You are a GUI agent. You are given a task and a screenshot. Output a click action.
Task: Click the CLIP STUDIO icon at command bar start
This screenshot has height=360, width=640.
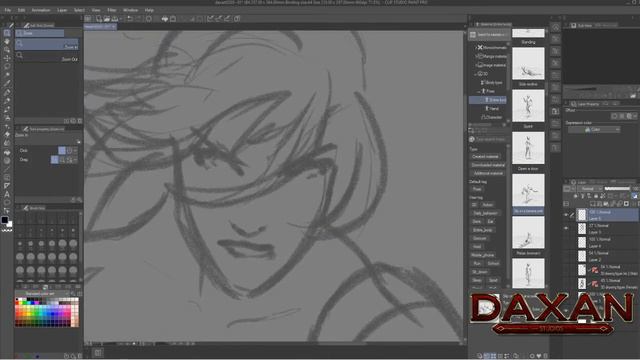click(88, 19)
